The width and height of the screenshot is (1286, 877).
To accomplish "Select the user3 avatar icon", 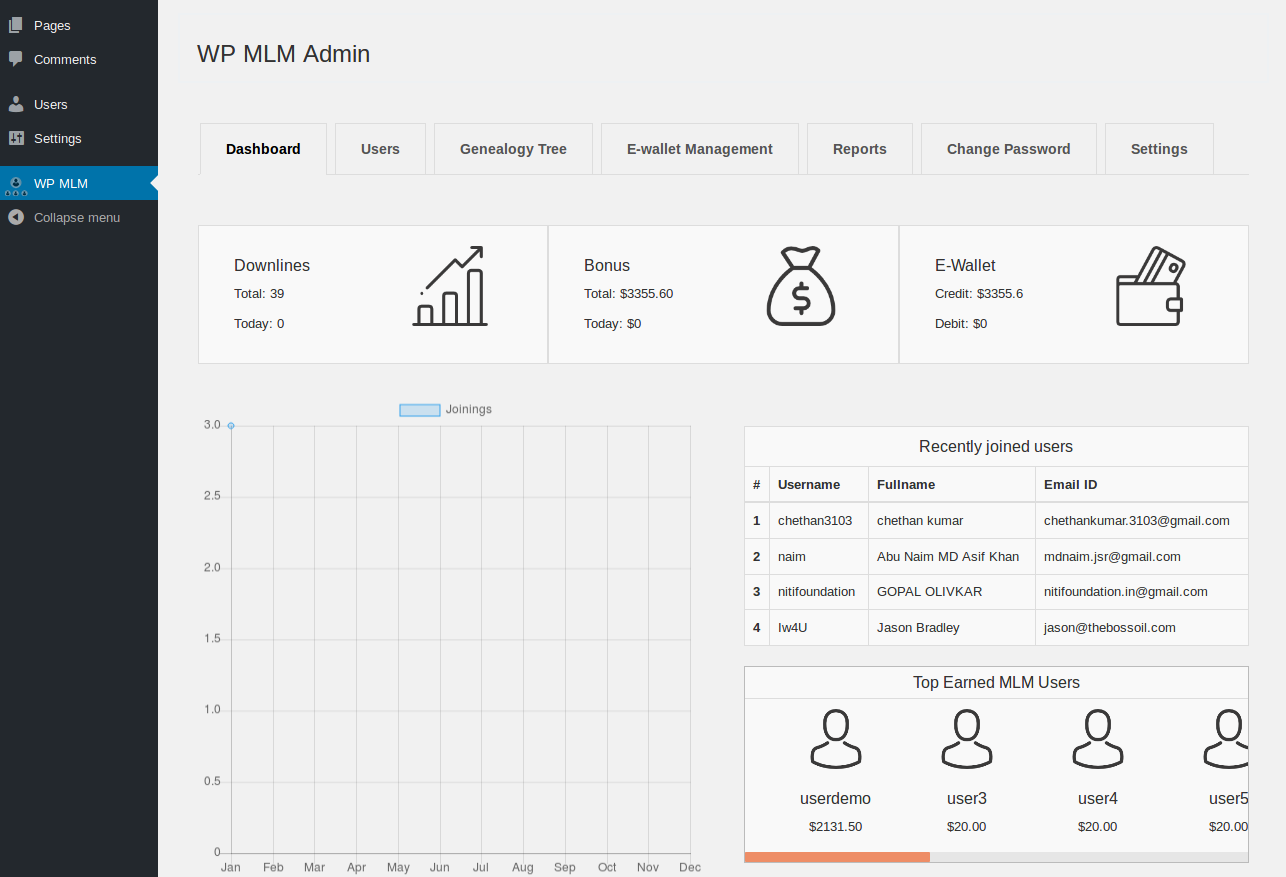I will (967, 739).
